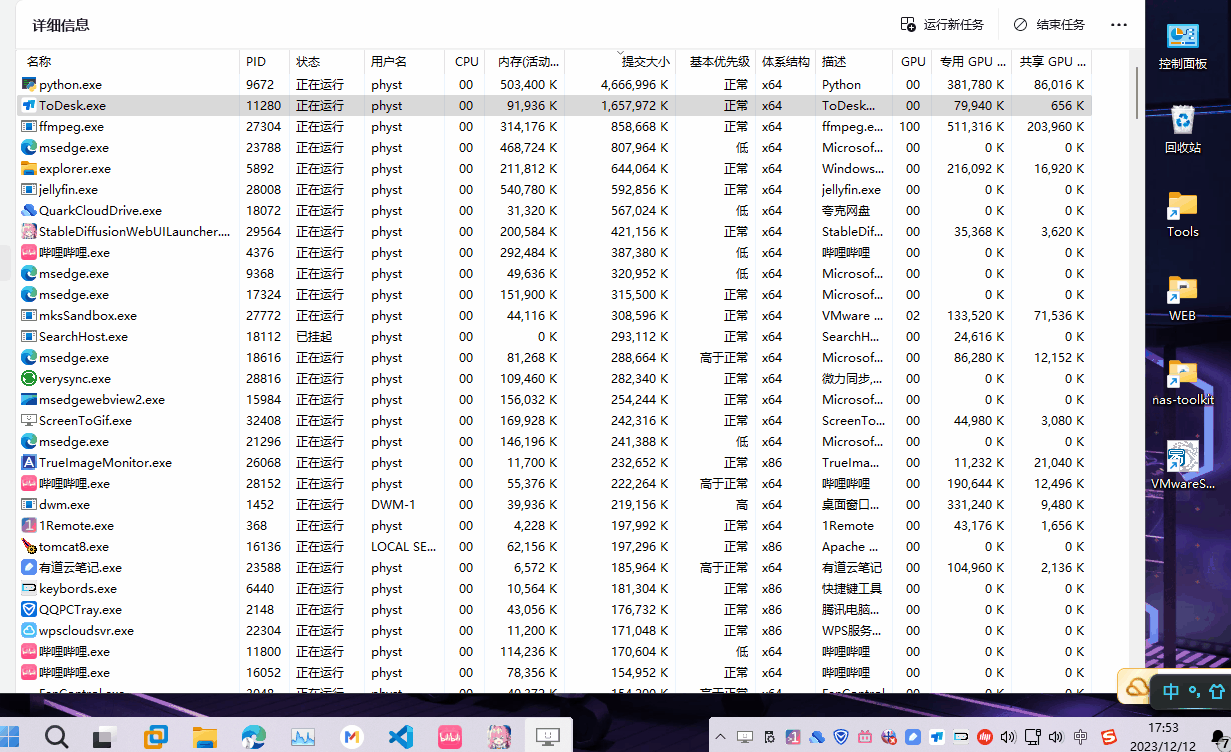Click the QuarkCloudDrive.exe process icon
Image resolution: width=1231 pixels, height=752 pixels.
coord(29,211)
